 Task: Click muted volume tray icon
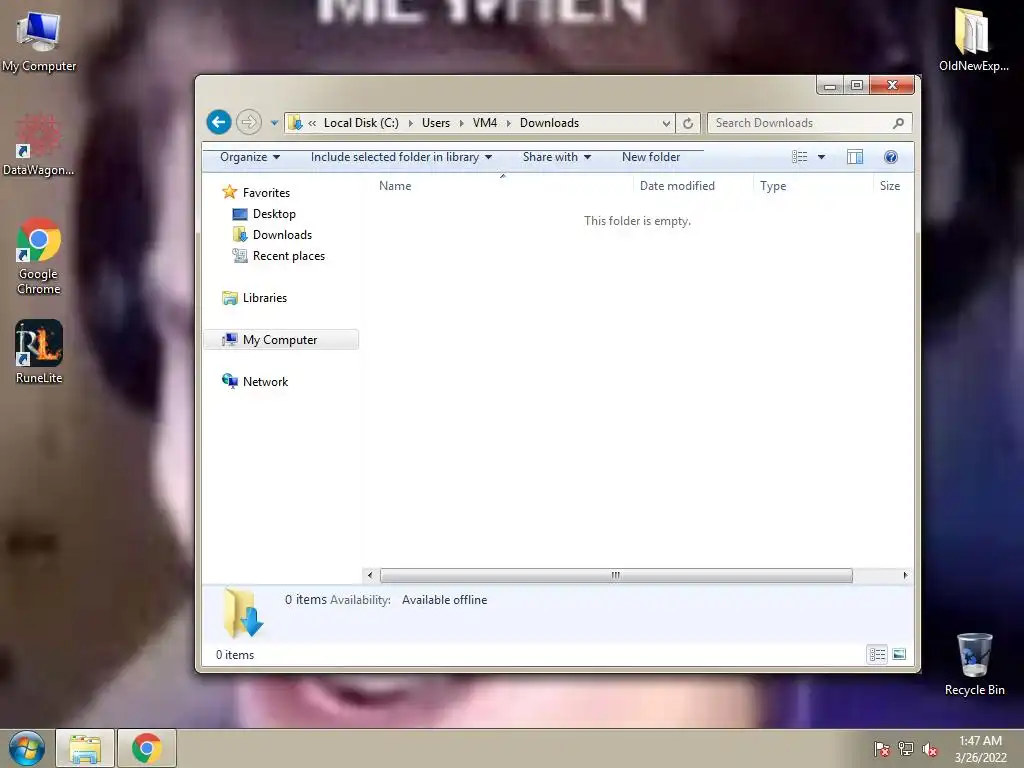point(930,749)
